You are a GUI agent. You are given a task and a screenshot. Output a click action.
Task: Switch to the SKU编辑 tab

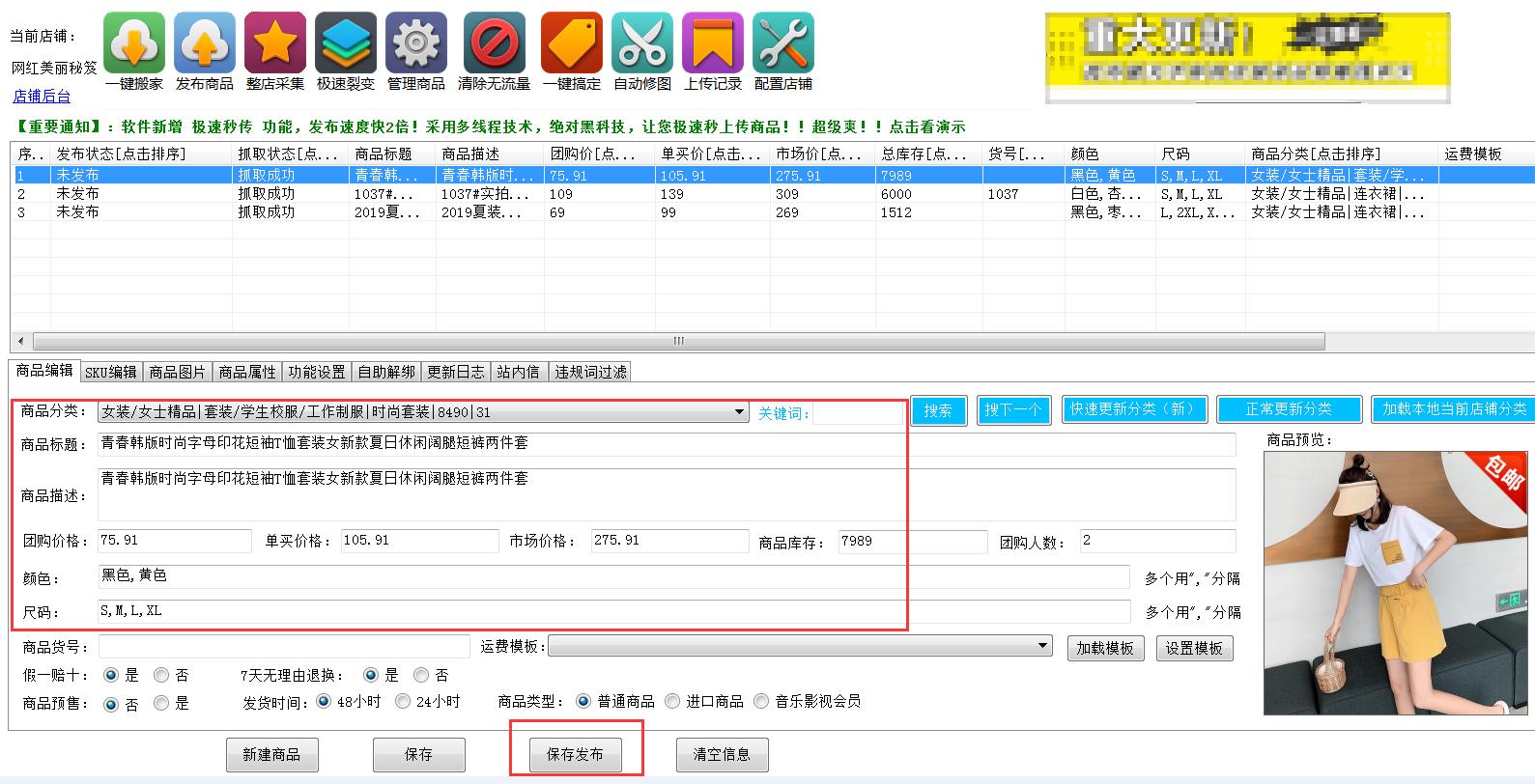tap(111, 372)
